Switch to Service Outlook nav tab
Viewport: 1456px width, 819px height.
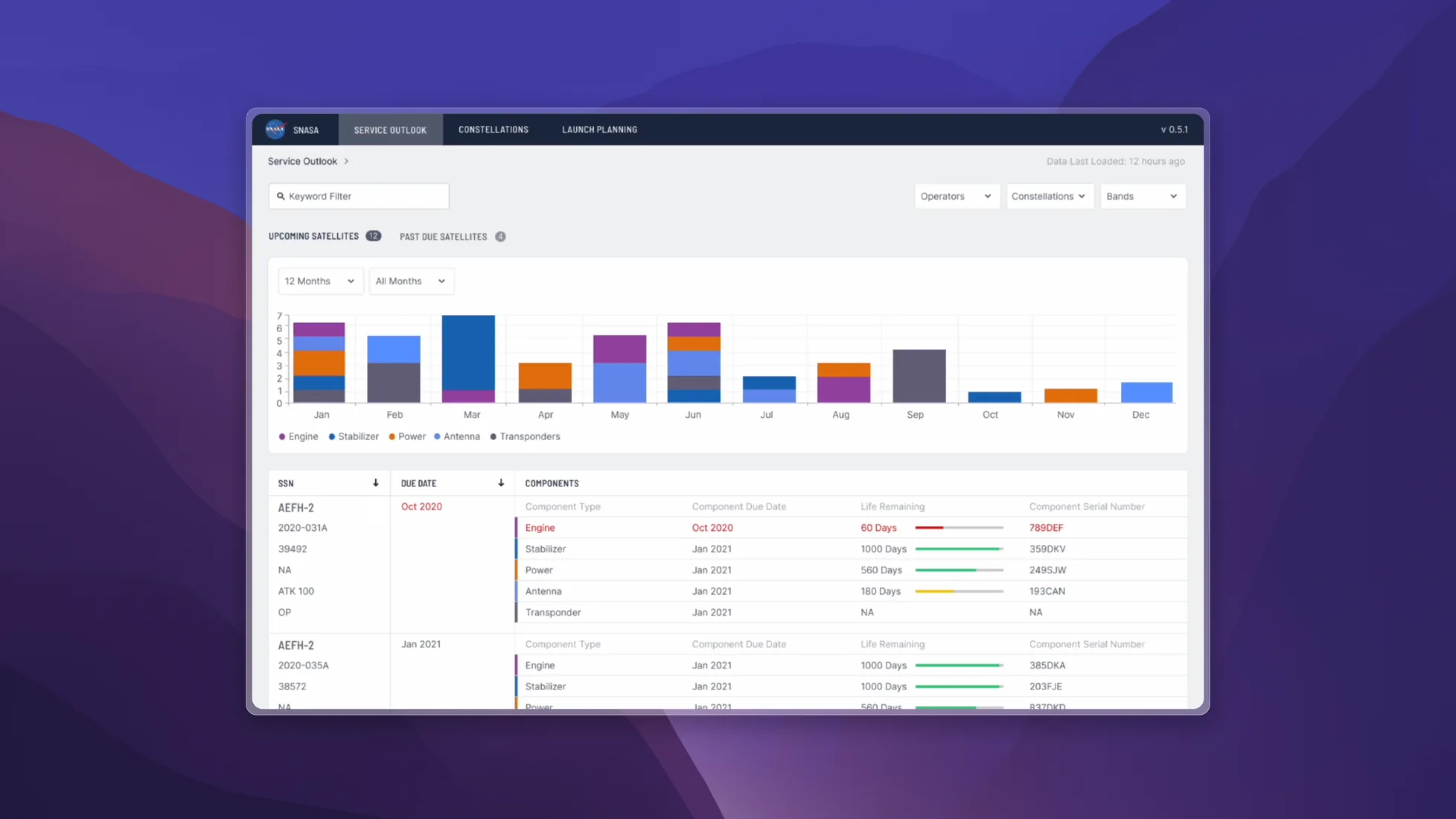pos(390,130)
